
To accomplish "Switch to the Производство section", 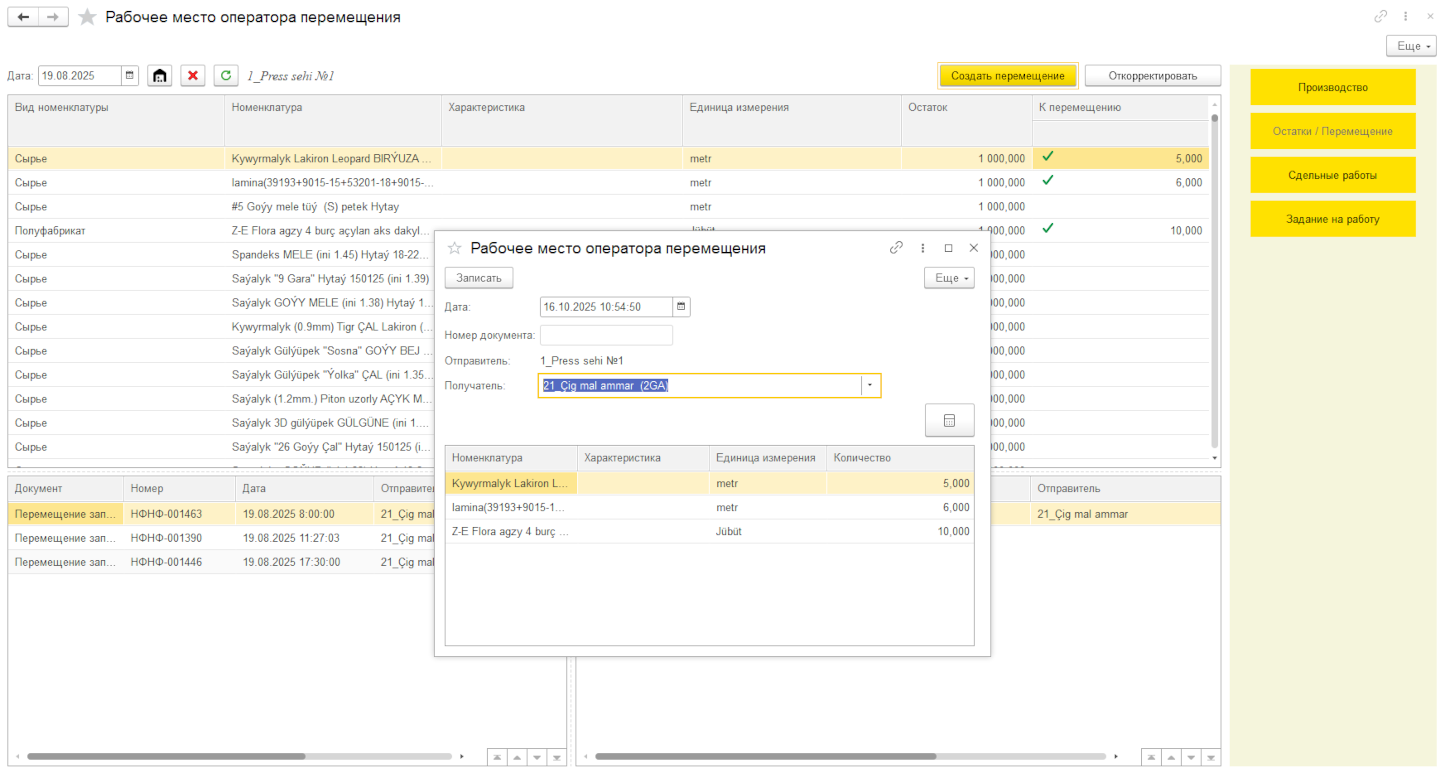I will (1332, 87).
